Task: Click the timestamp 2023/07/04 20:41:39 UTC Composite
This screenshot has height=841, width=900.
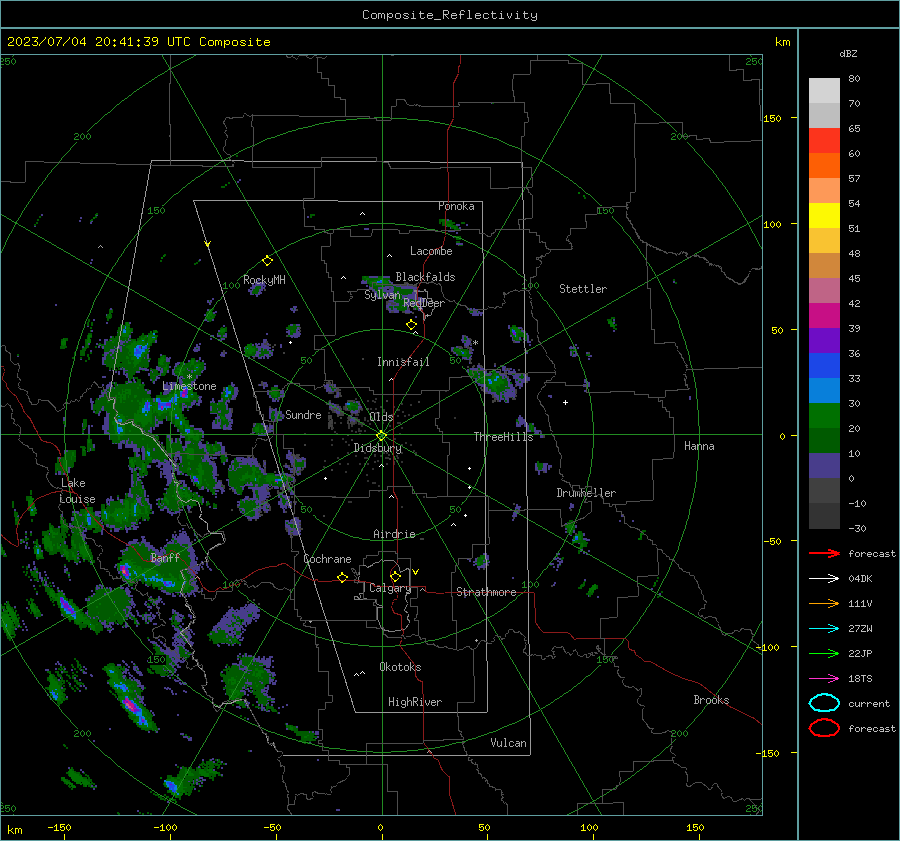Action: pyautogui.click(x=138, y=42)
